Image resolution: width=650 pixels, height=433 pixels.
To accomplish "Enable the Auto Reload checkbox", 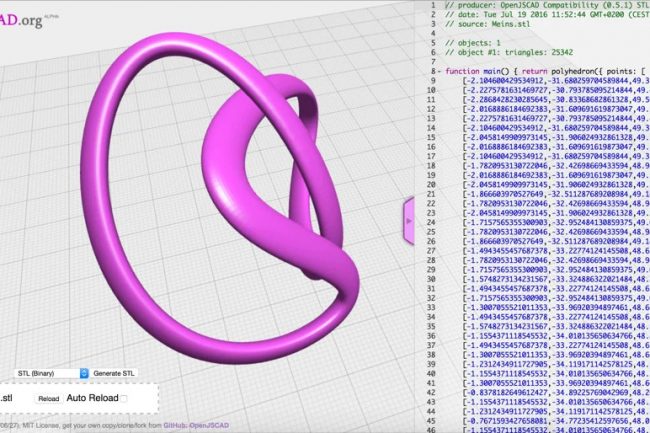I will pos(124,398).
